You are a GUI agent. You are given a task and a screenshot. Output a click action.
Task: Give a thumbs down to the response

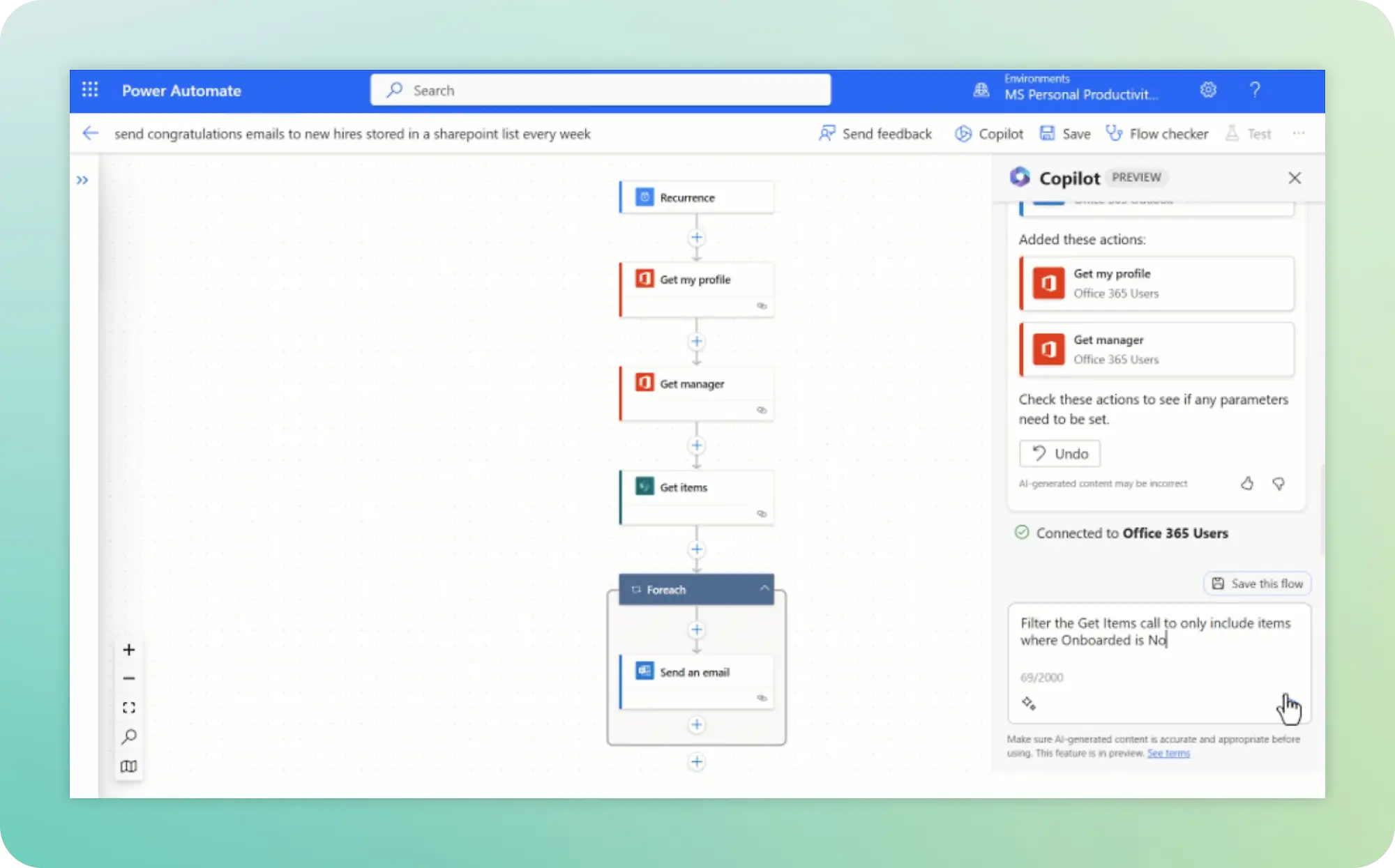coord(1279,483)
